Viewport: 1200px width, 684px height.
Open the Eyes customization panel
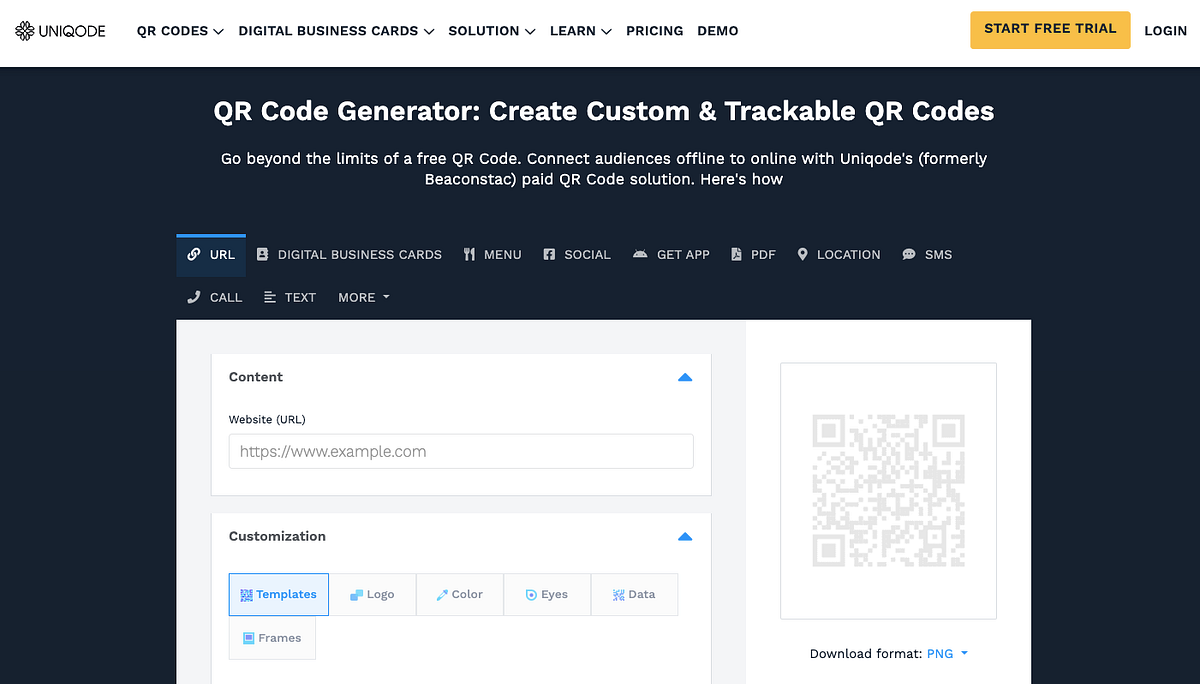pos(546,594)
